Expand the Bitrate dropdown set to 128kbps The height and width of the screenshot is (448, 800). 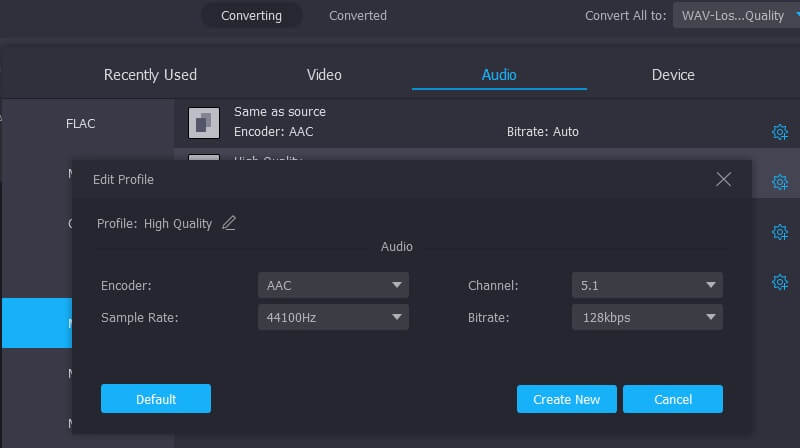point(646,317)
